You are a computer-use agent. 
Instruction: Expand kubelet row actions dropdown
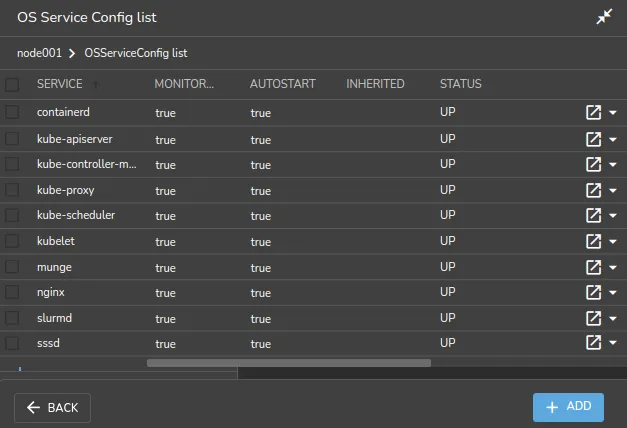613,242
